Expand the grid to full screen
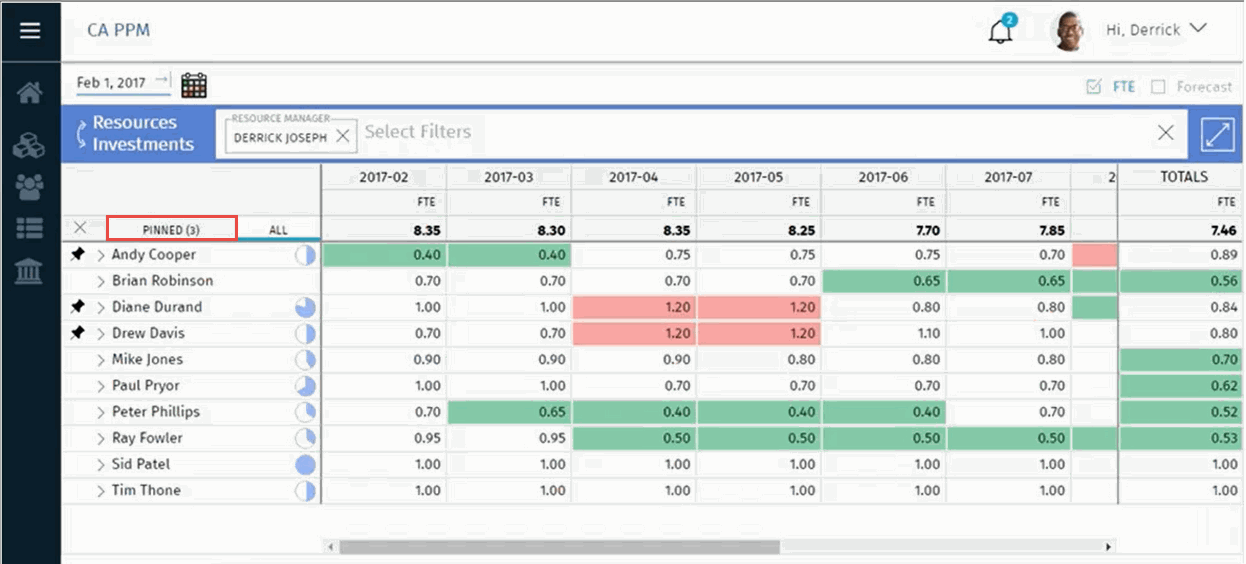 point(1217,136)
